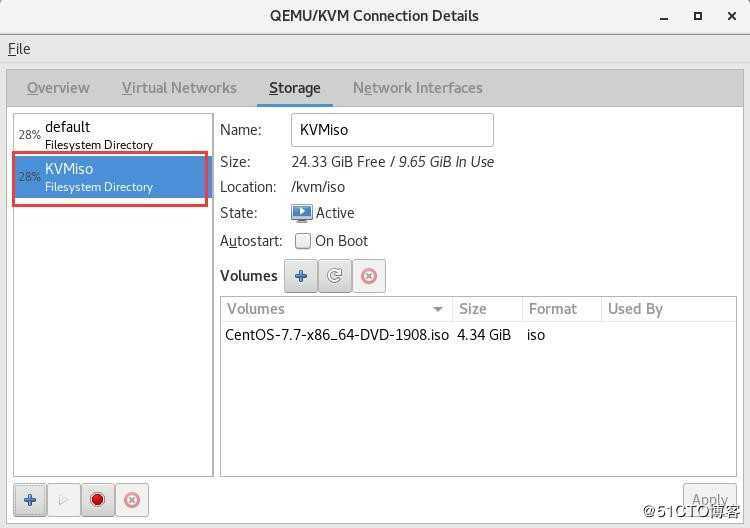Minimize the Connection Details window
The width and height of the screenshot is (750, 528).
click(663, 17)
